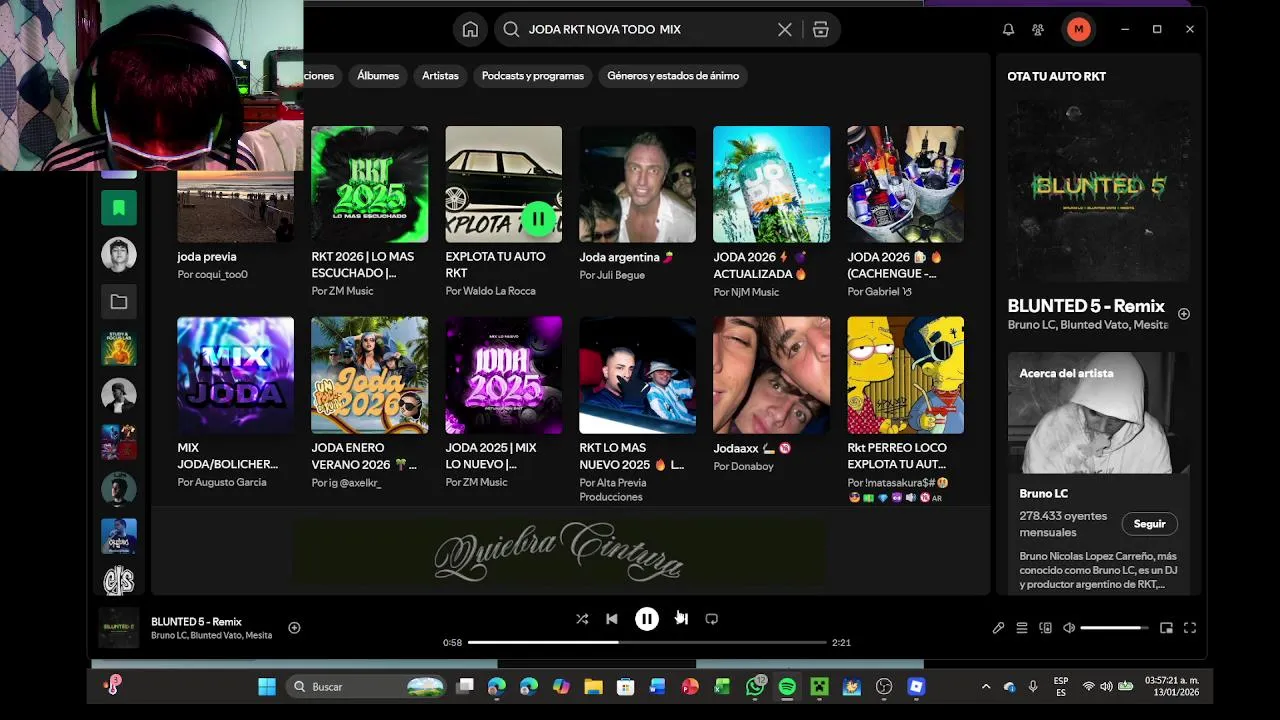Add BLUNTED 5 - Remix from right panel
The image size is (1280, 720).
click(1184, 314)
